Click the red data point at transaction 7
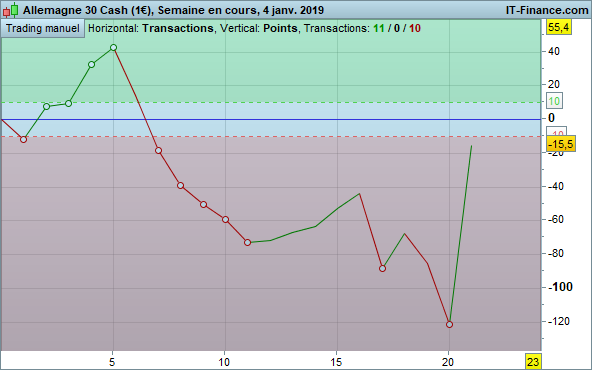592x370 pixels. click(x=159, y=151)
